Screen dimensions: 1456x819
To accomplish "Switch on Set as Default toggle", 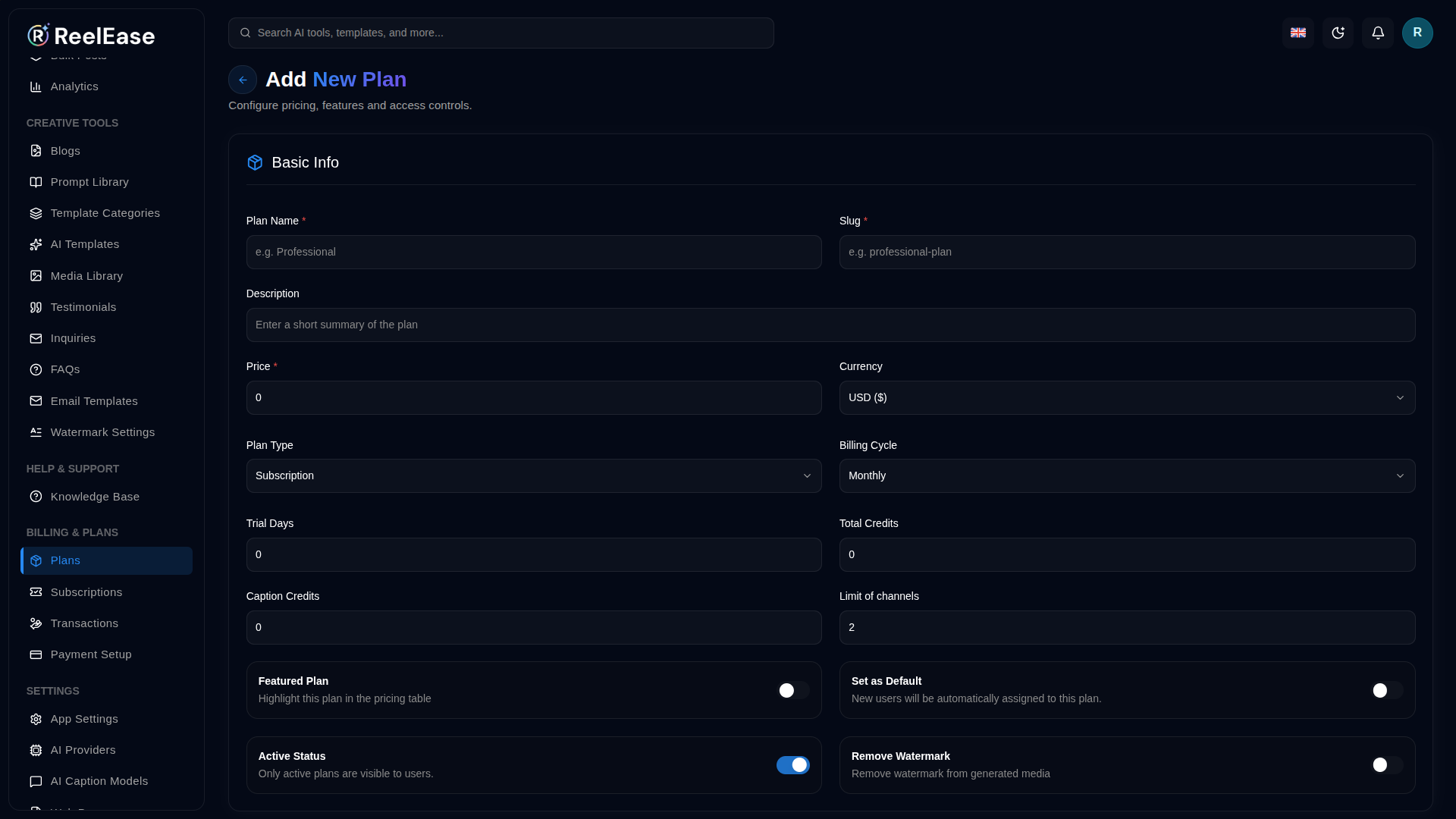I will pyautogui.click(x=1387, y=690).
